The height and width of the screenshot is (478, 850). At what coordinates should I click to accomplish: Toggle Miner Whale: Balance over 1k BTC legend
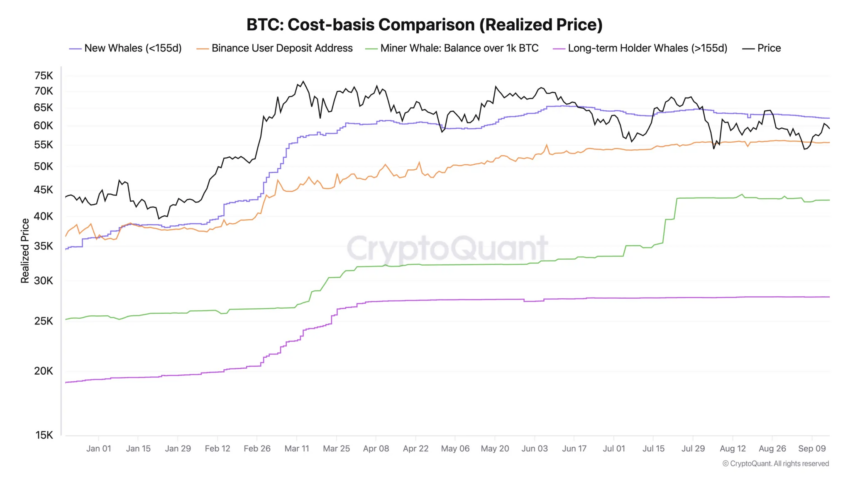pyautogui.click(x=452, y=48)
